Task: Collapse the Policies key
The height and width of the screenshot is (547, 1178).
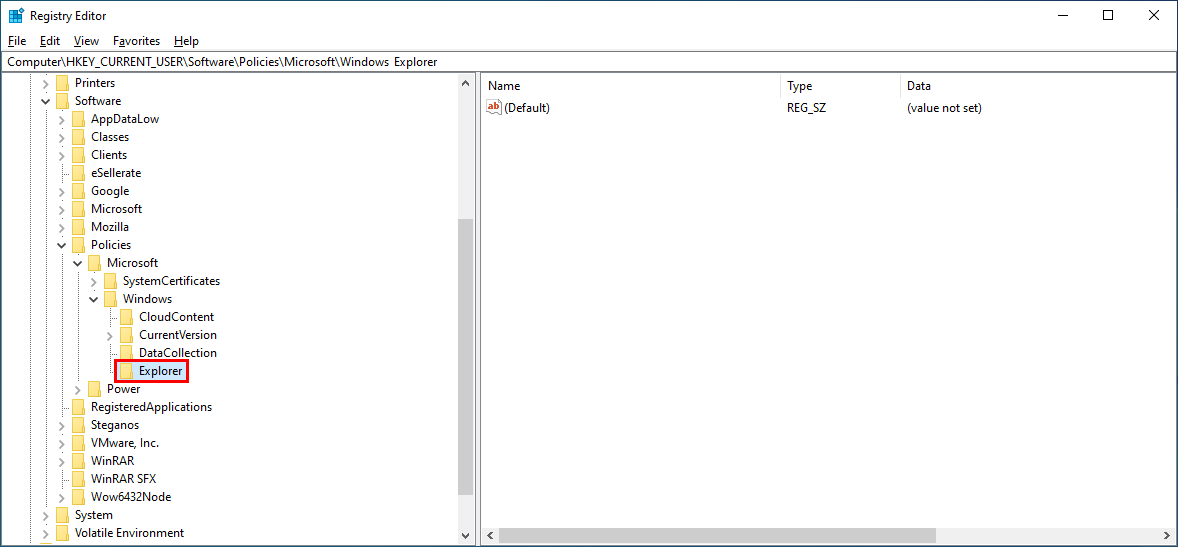Action: pos(62,245)
